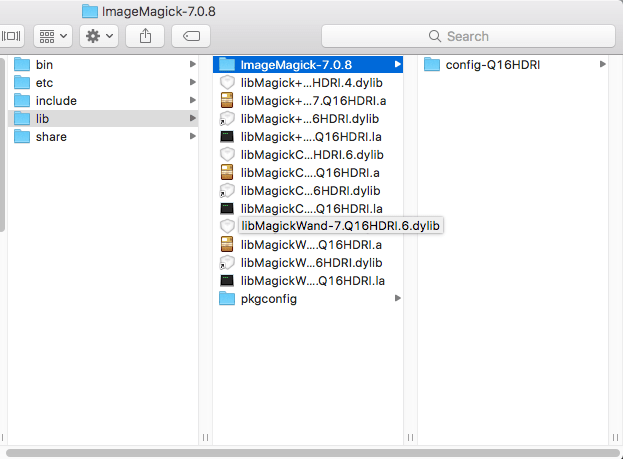The image size is (623, 459).
Task: Select the share folder icon
Action: tap(22, 137)
